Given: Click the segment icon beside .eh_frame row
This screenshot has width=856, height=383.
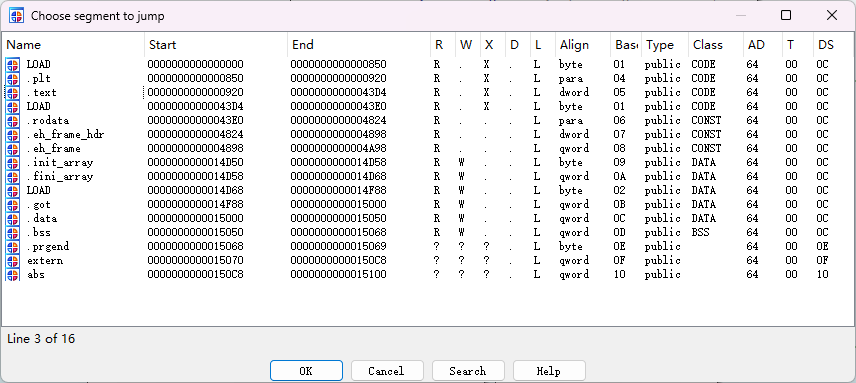Looking at the screenshot, I should [x=13, y=148].
